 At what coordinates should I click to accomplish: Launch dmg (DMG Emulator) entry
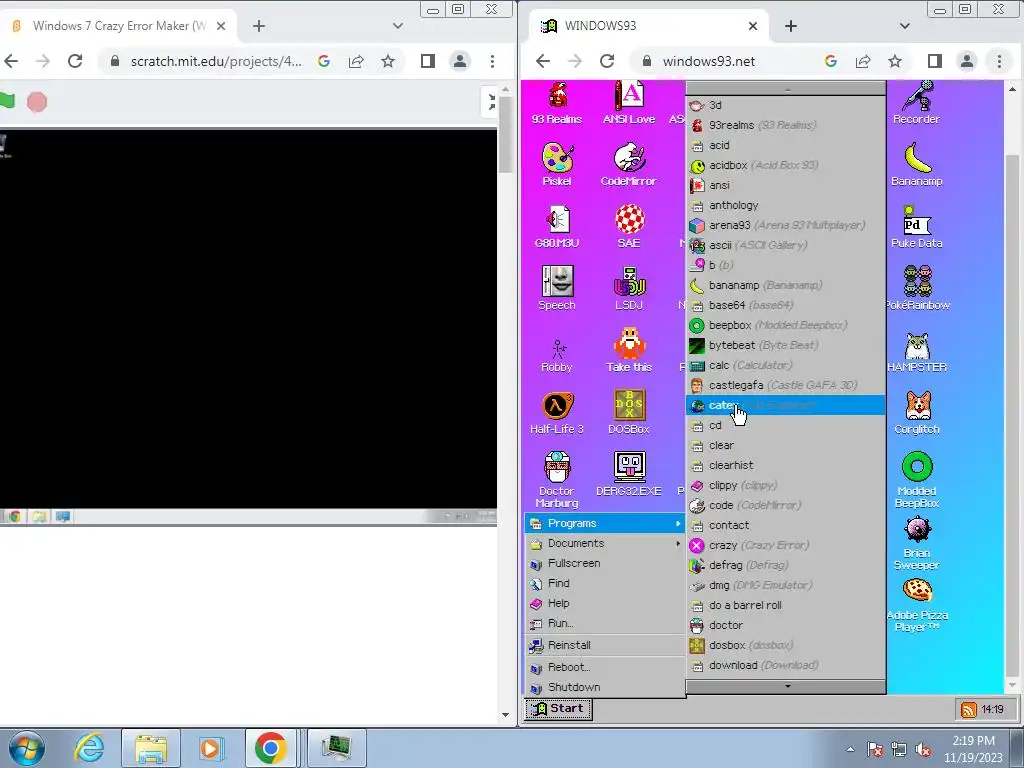click(x=786, y=585)
